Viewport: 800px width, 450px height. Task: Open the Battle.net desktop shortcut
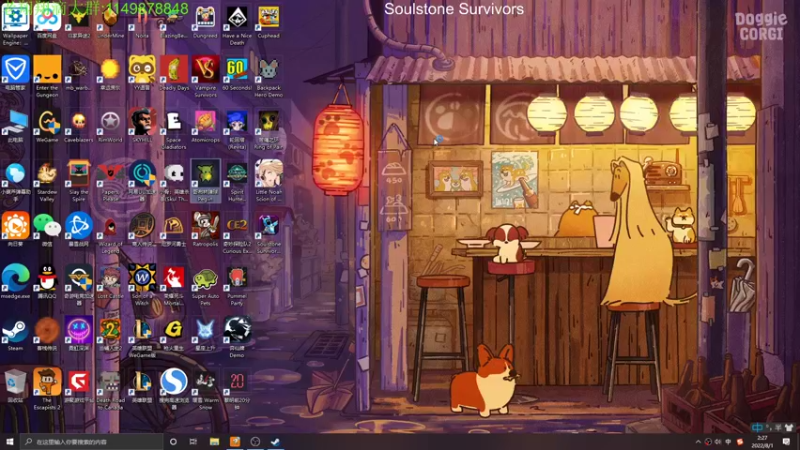coord(79,230)
